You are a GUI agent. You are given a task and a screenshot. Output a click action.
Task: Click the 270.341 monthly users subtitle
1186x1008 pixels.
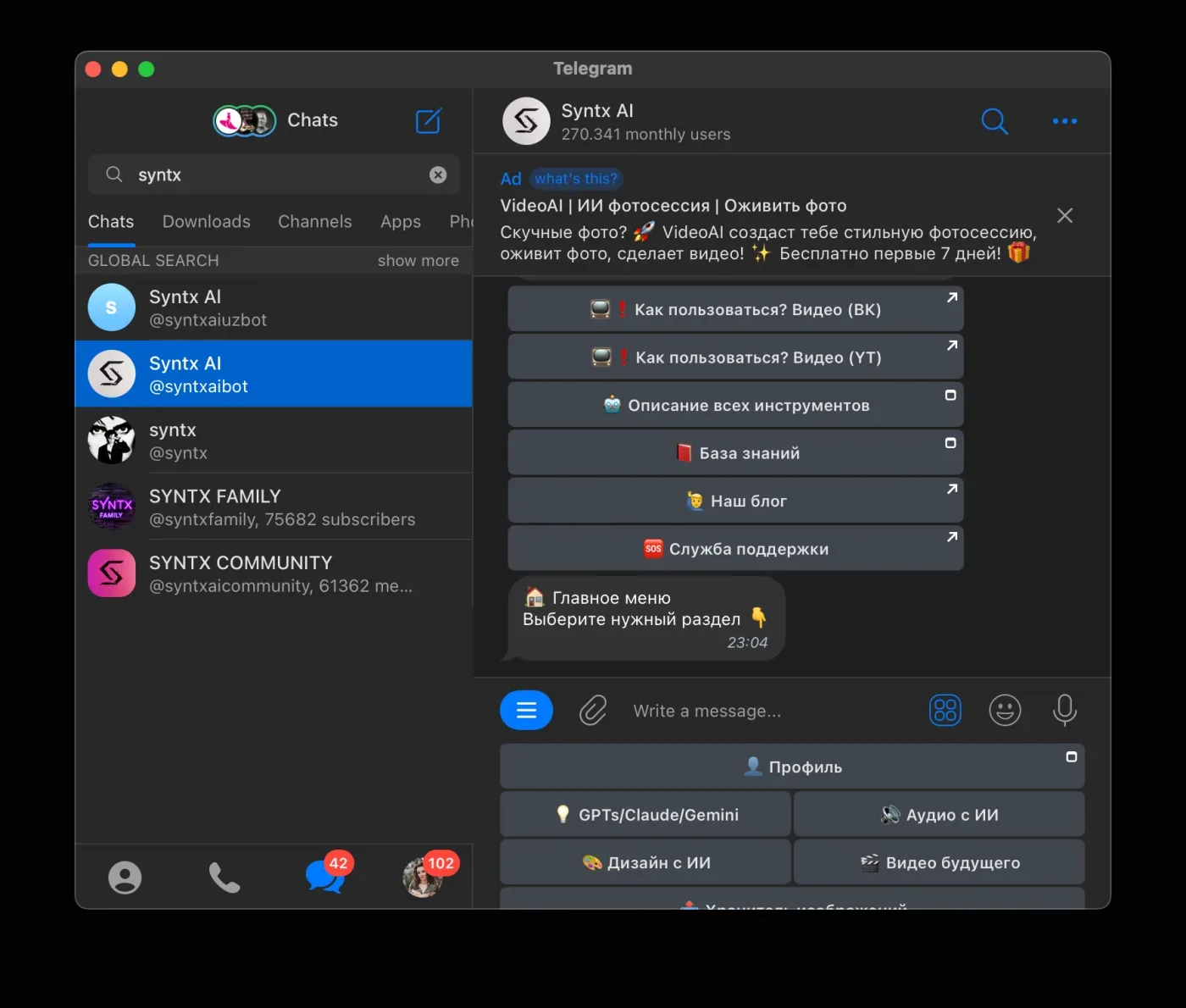[646, 135]
